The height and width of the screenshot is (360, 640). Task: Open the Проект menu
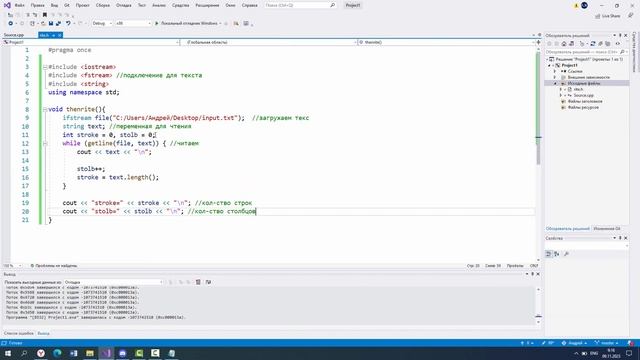[x=82, y=5]
